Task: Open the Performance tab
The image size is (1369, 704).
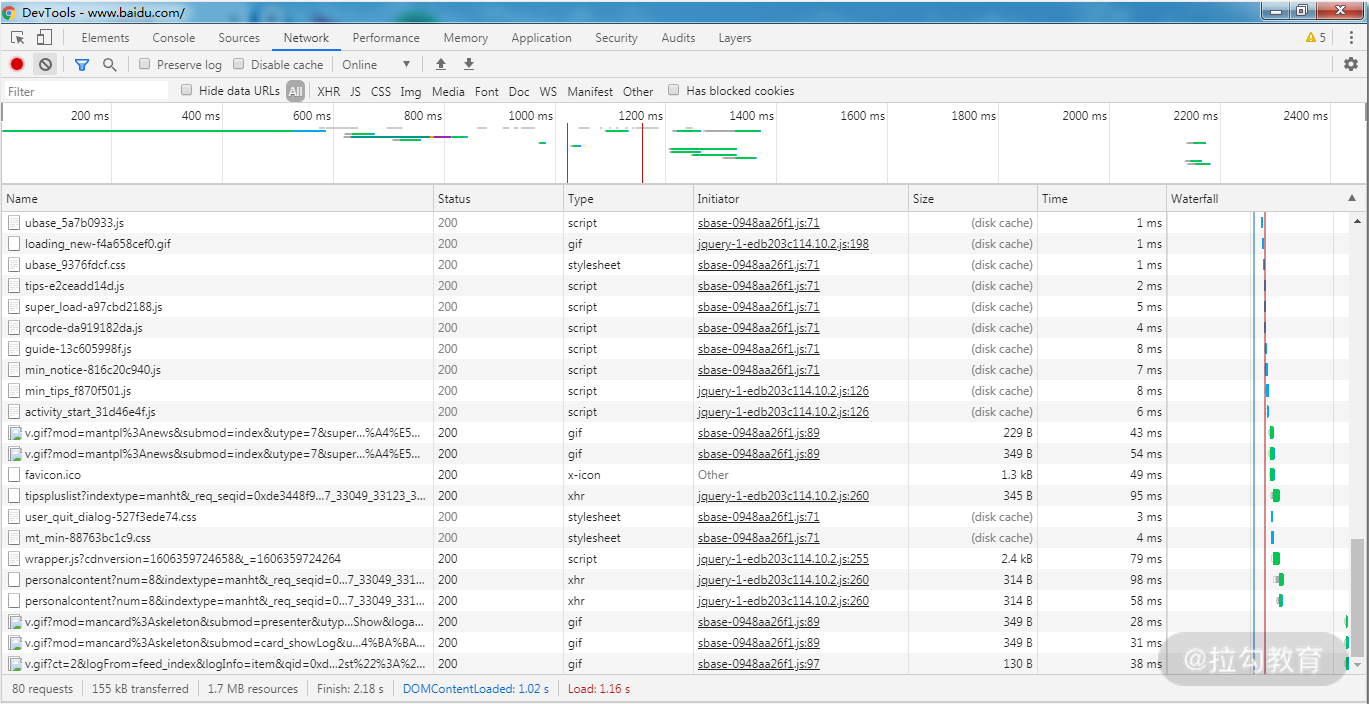Action: click(x=386, y=38)
